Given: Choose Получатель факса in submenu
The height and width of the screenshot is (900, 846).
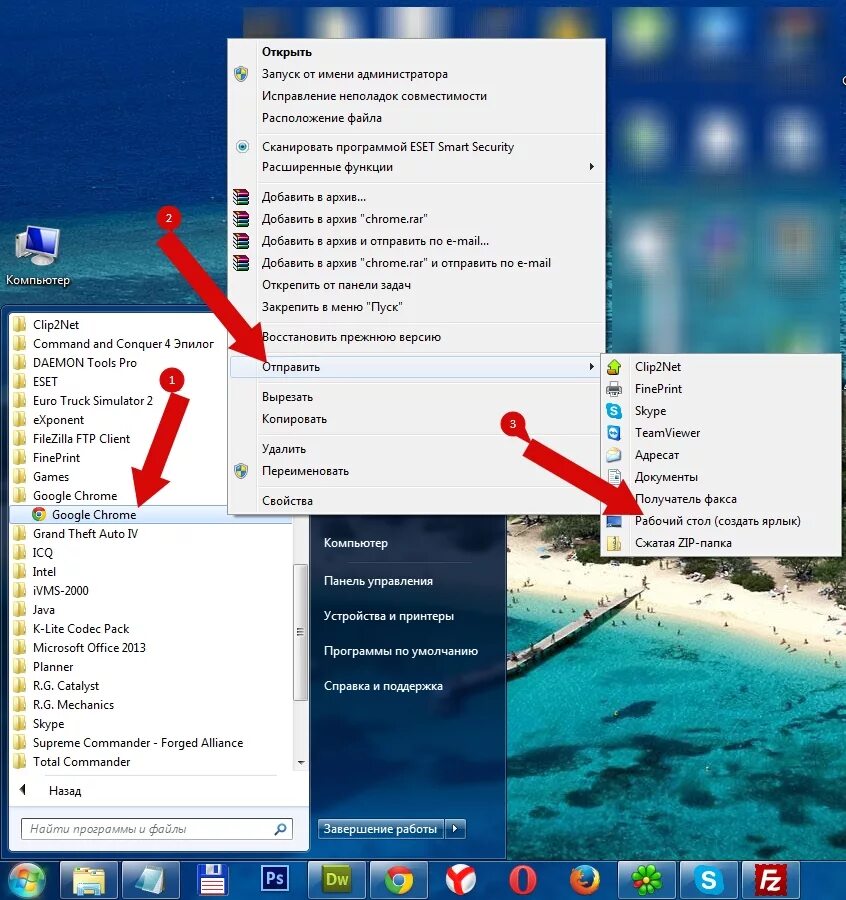Looking at the screenshot, I should click(685, 499).
